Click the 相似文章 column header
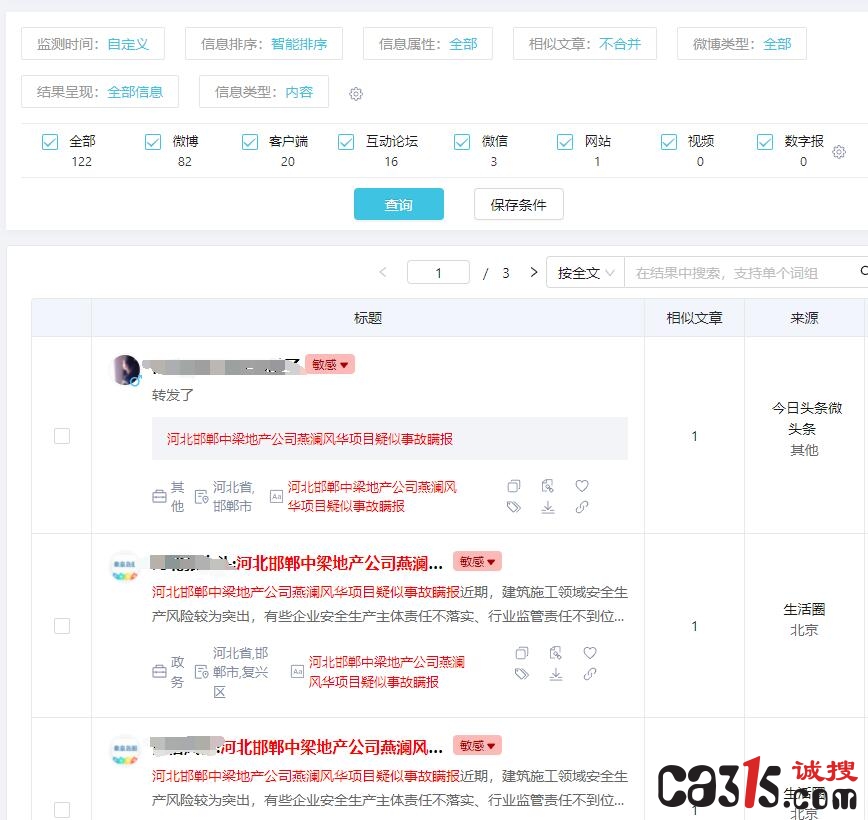Image resolution: width=868 pixels, height=820 pixels. pos(694,318)
